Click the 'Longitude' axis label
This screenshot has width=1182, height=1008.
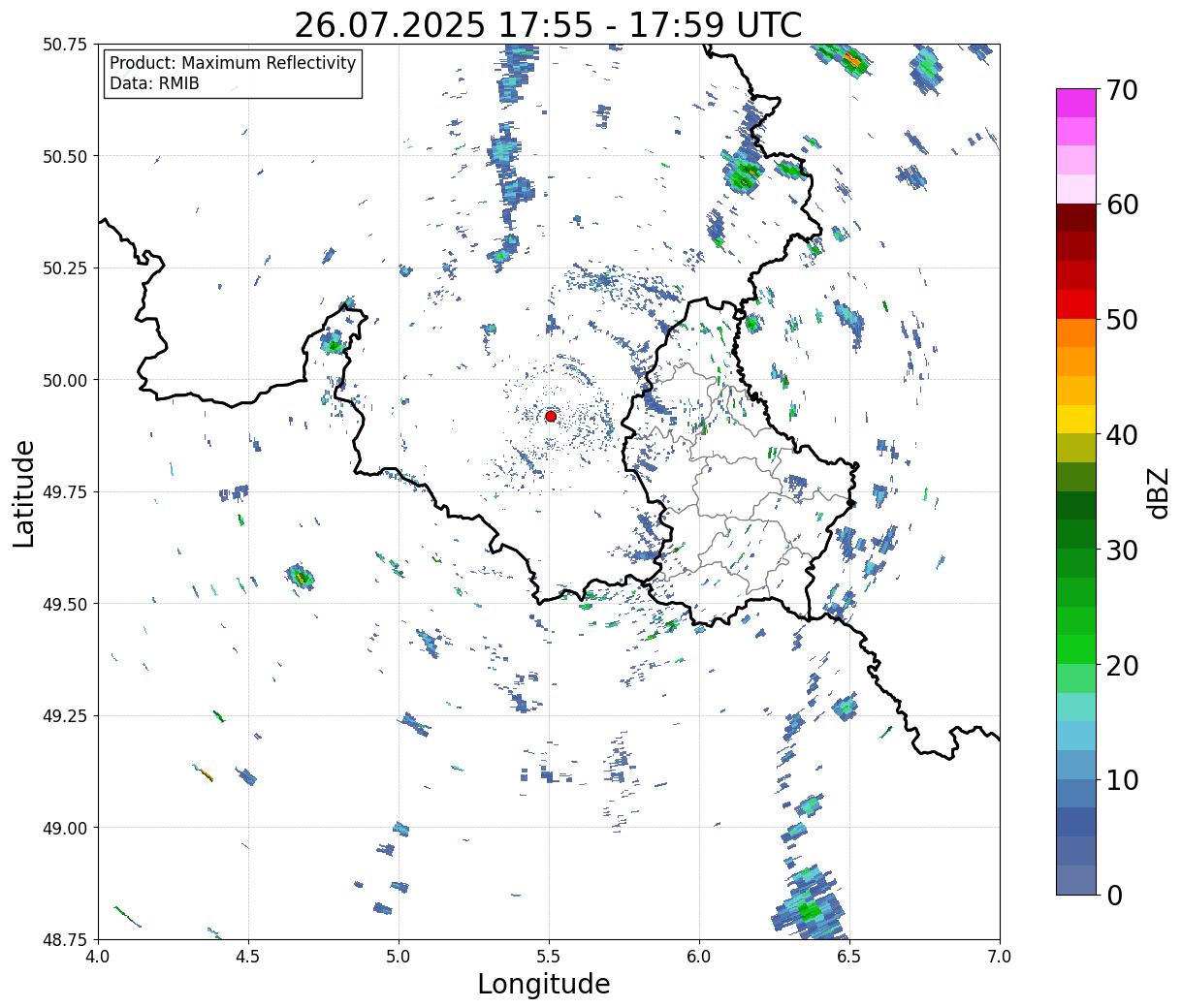[x=544, y=984]
